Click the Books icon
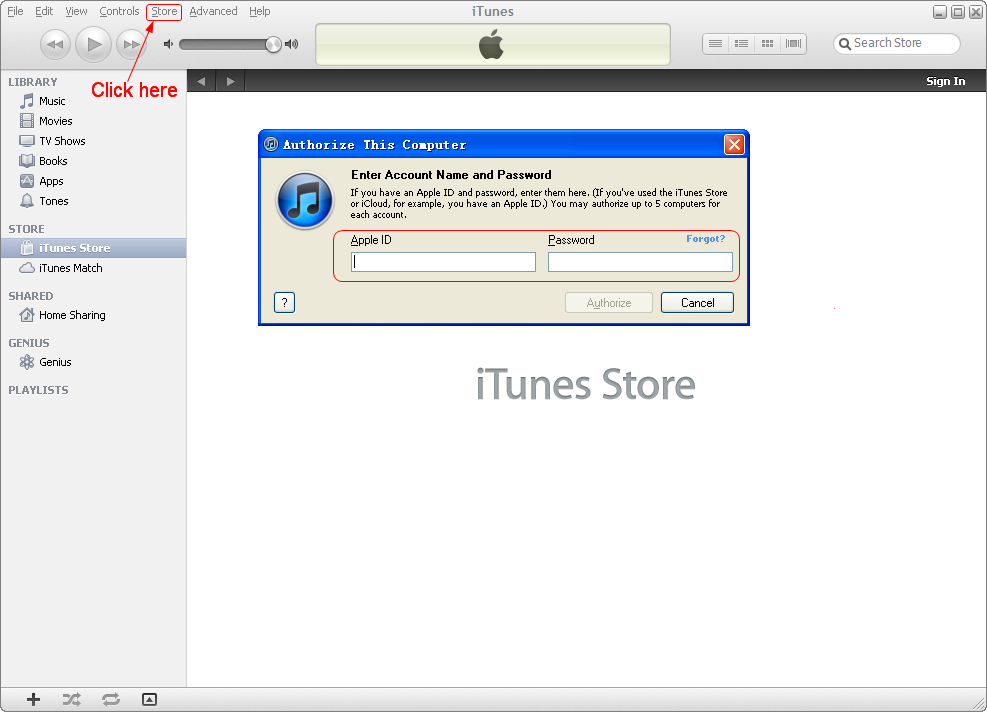The width and height of the screenshot is (987, 712). (x=27, y=161)
